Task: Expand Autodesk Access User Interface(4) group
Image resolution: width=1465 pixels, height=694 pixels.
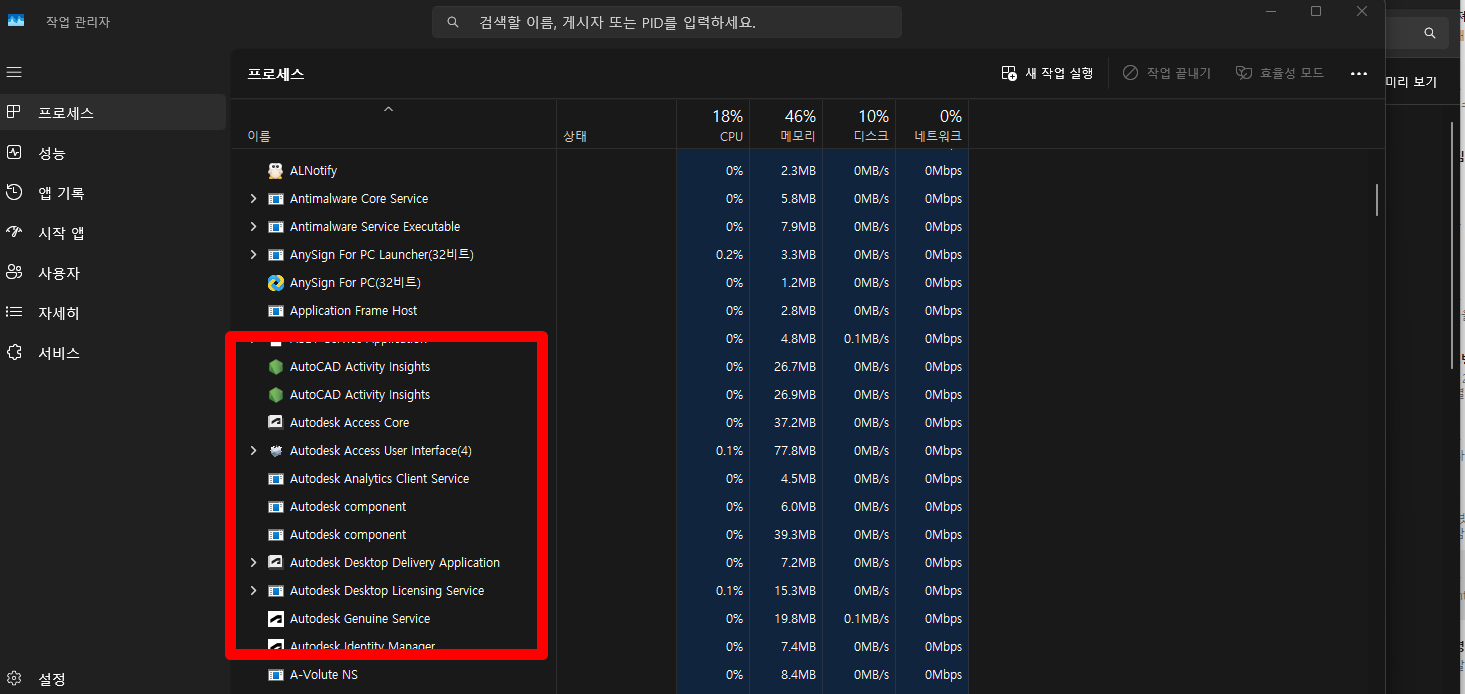Action: [253, 451]
